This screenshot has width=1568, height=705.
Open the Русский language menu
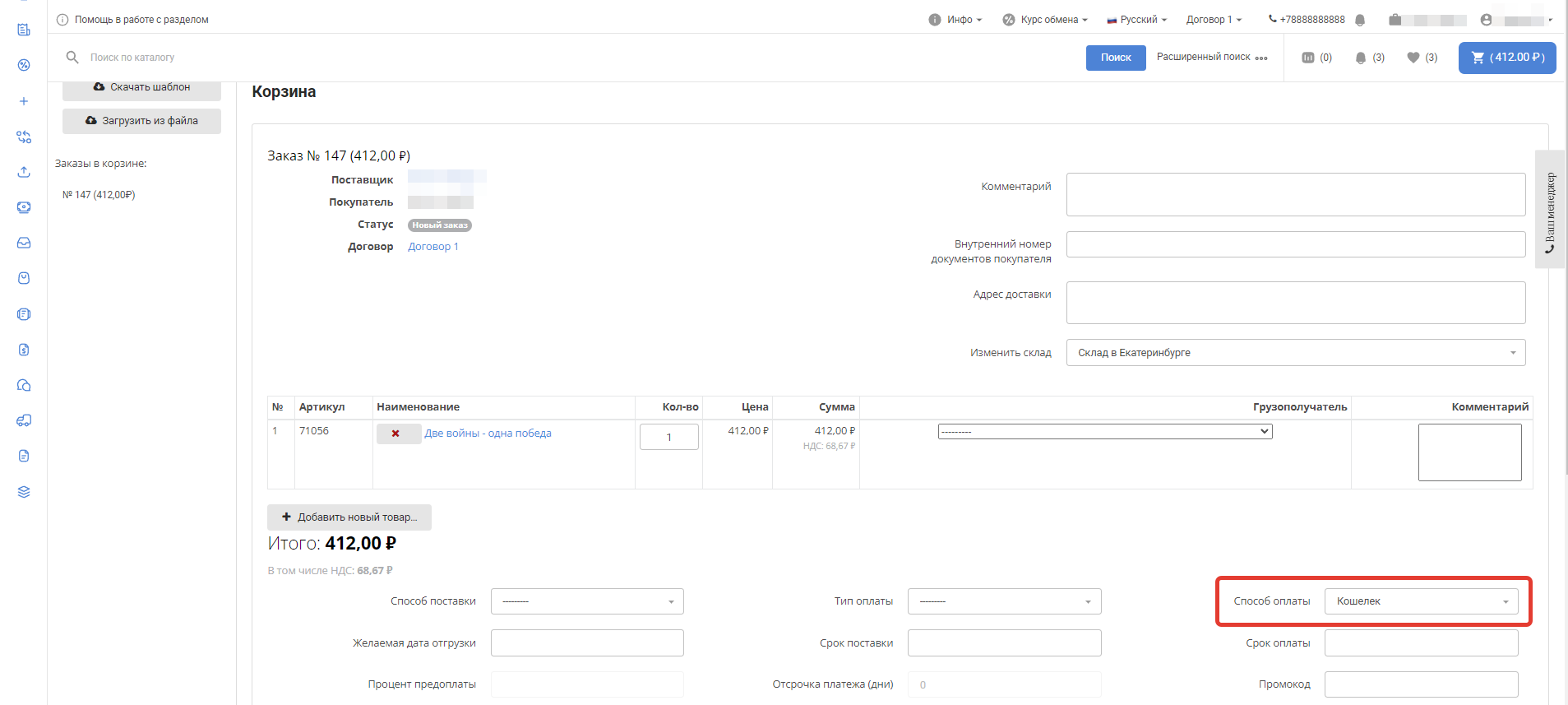1137,20
